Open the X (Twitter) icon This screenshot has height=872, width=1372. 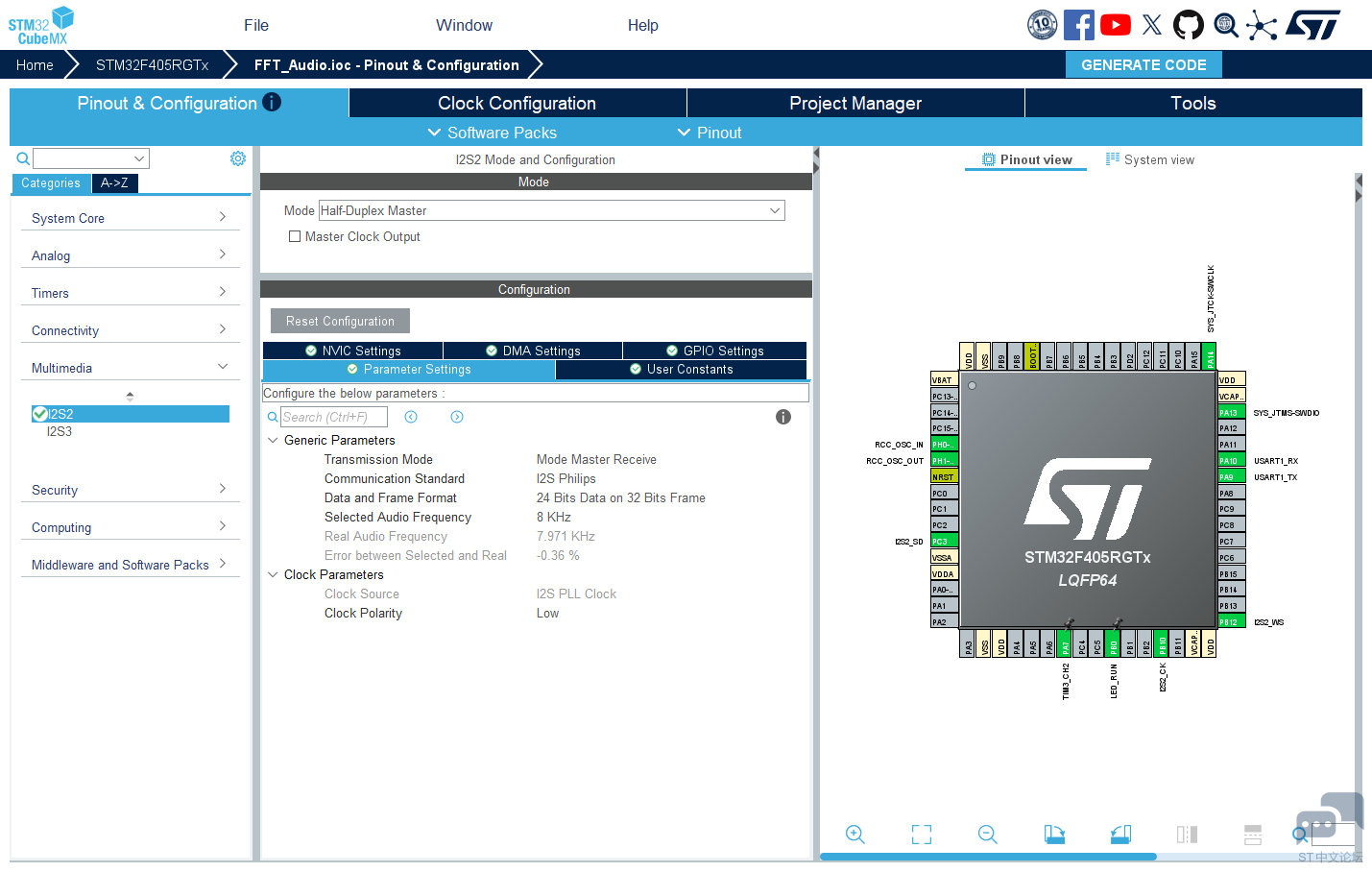coord(1152,25)
